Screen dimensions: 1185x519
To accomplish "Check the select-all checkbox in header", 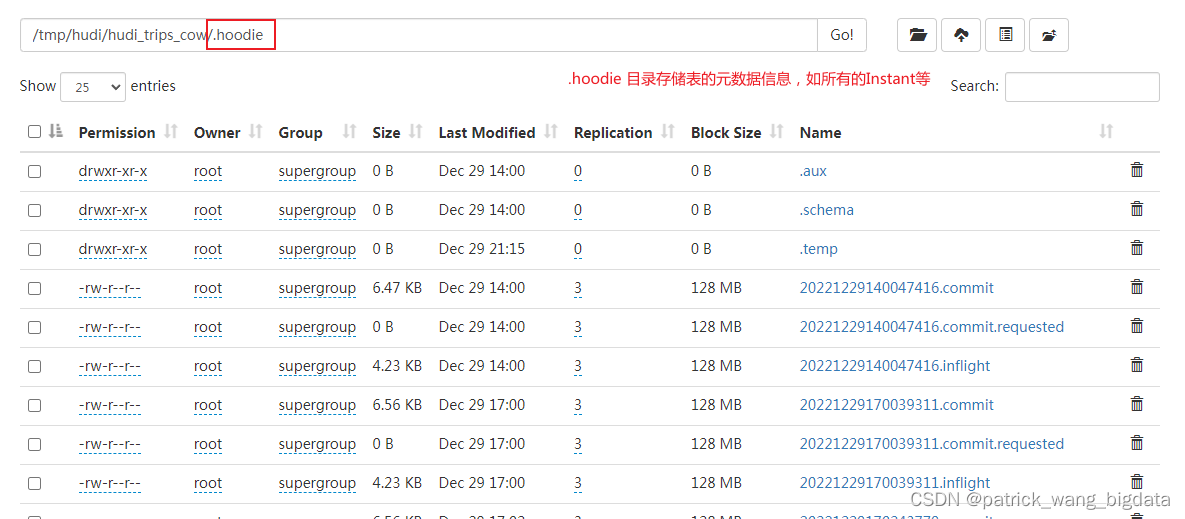I will 34,131.
